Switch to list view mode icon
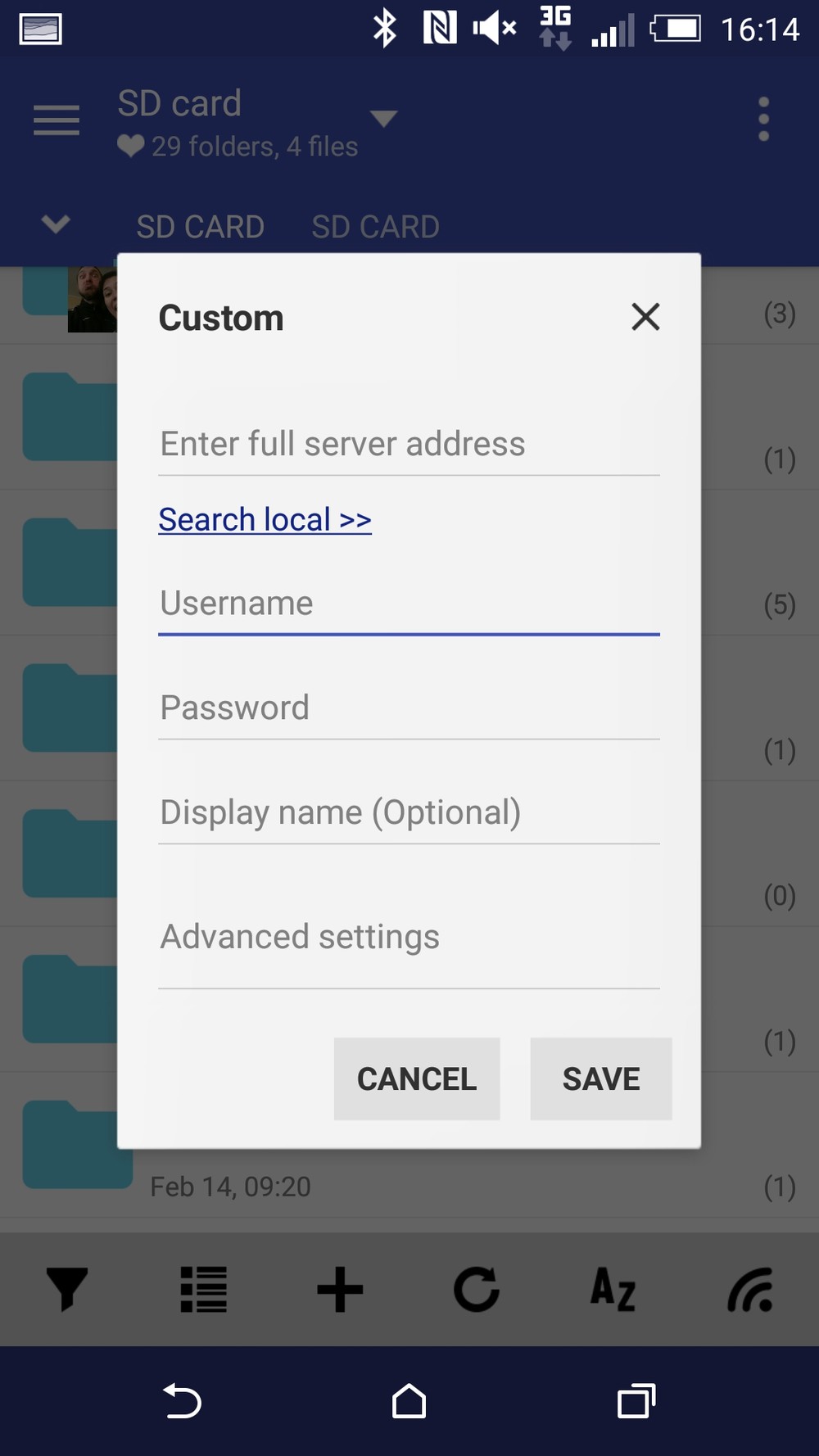This screenshot has width=819, height=1456. [x=203, y=1289]
